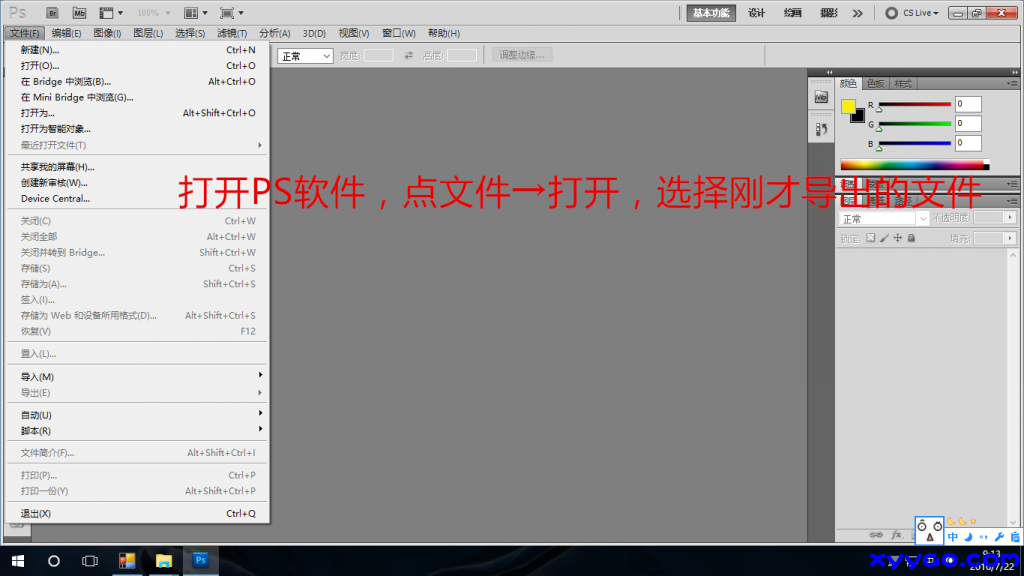Launch Adobe Bridge from the Br icon

(52, 13)
